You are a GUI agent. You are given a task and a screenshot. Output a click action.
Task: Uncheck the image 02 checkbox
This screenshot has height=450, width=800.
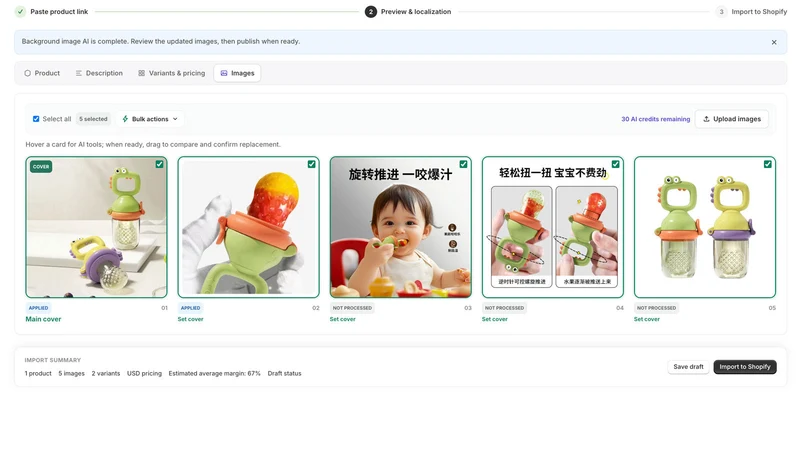[312, 164]
